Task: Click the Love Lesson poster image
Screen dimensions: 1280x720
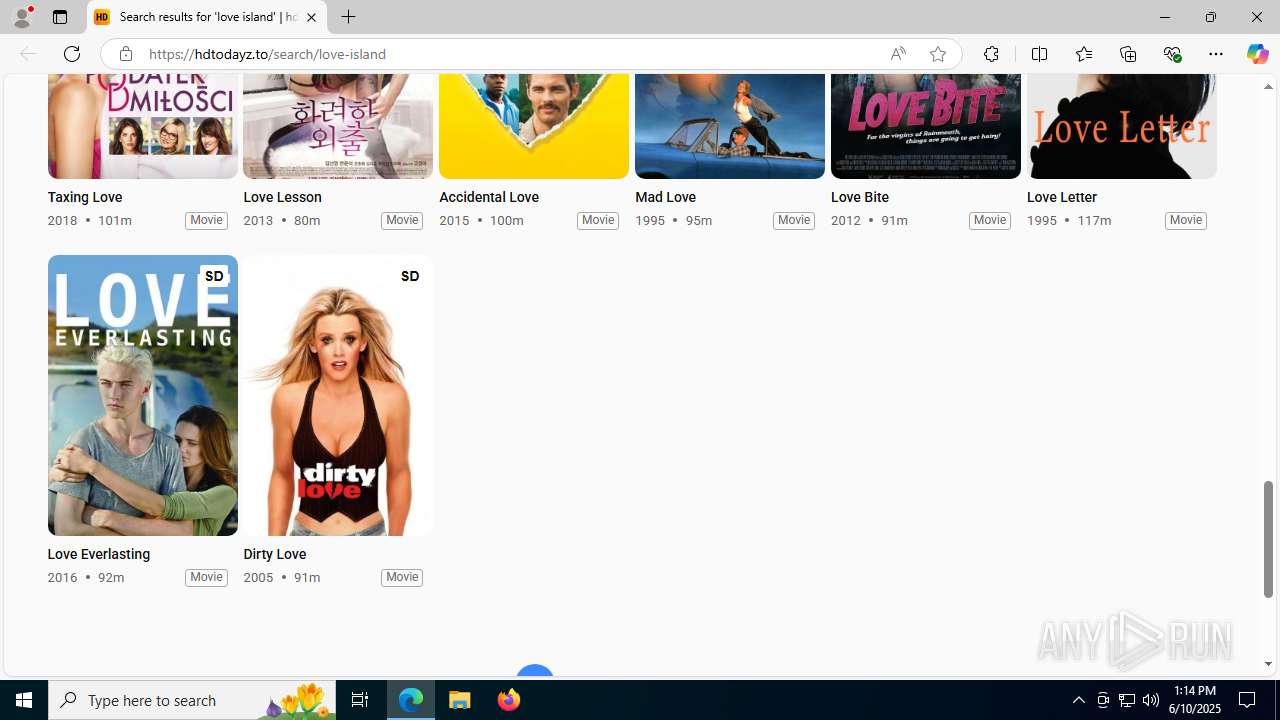Action: (338, 126)
